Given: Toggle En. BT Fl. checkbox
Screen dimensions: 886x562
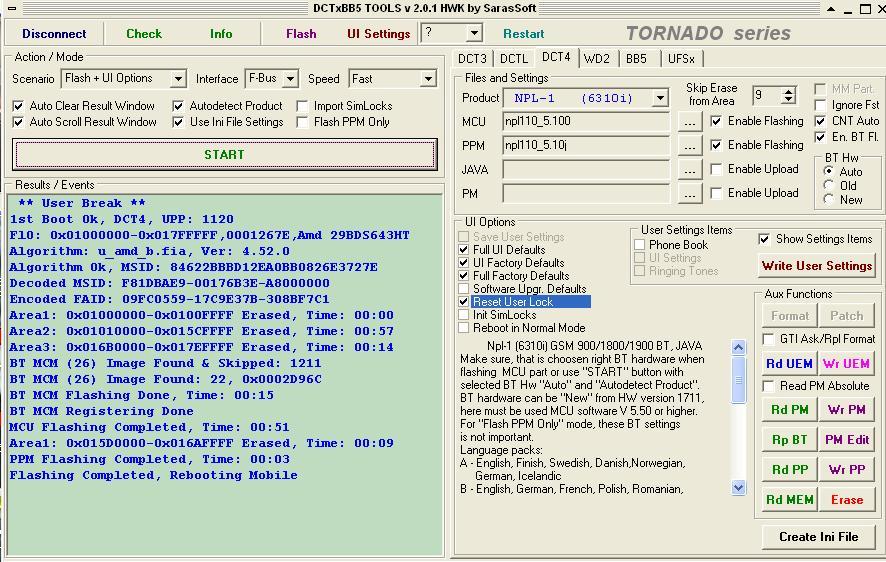Looking at the screenshot, I should click(820, 137).
